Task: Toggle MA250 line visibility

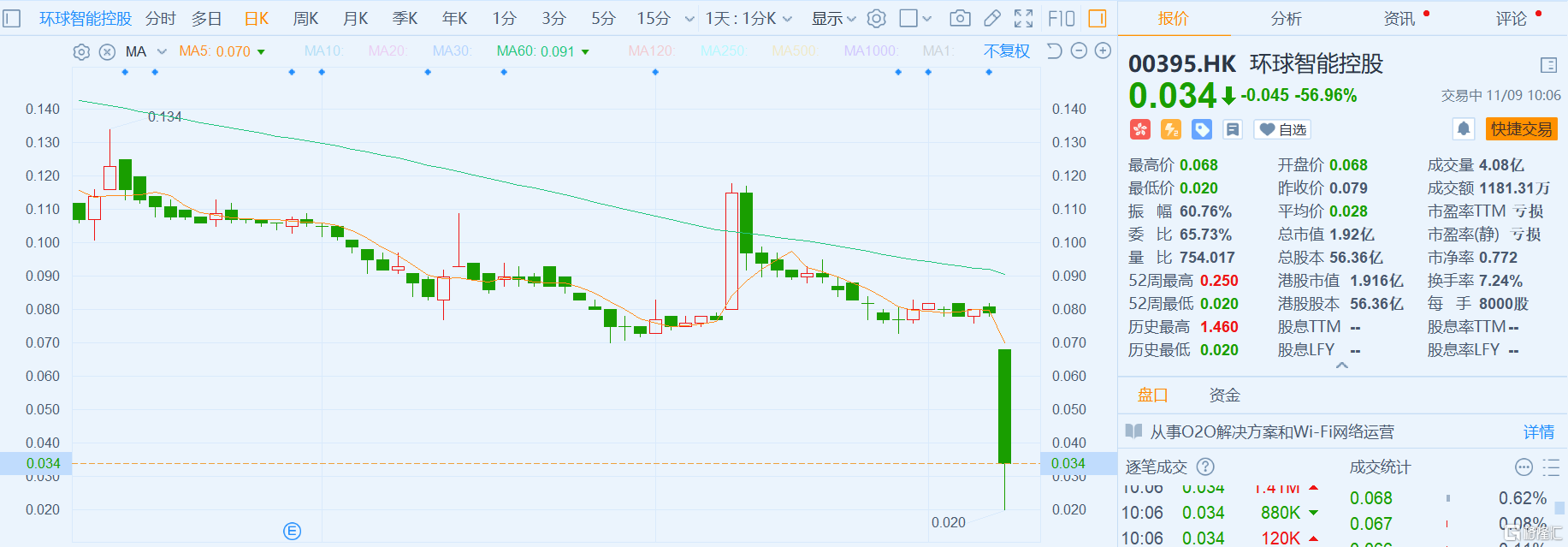Action: click(723, 51)
